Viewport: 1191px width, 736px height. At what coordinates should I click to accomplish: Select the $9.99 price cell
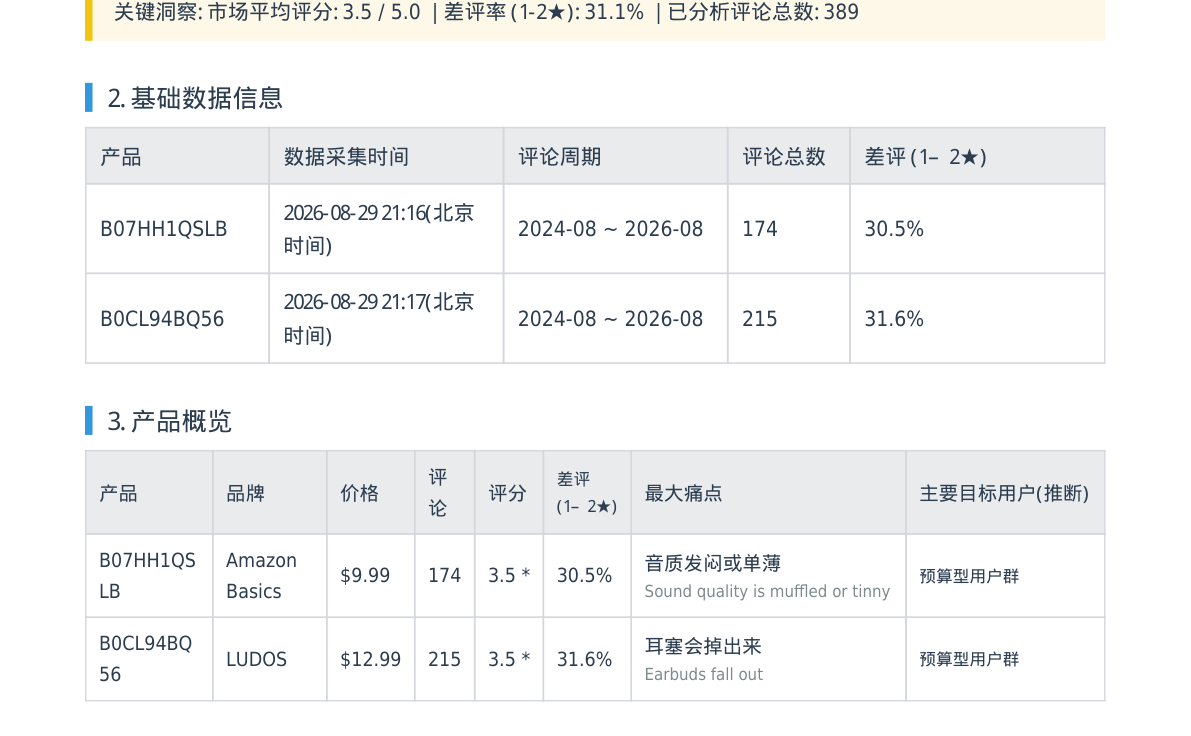pos(371,576)
